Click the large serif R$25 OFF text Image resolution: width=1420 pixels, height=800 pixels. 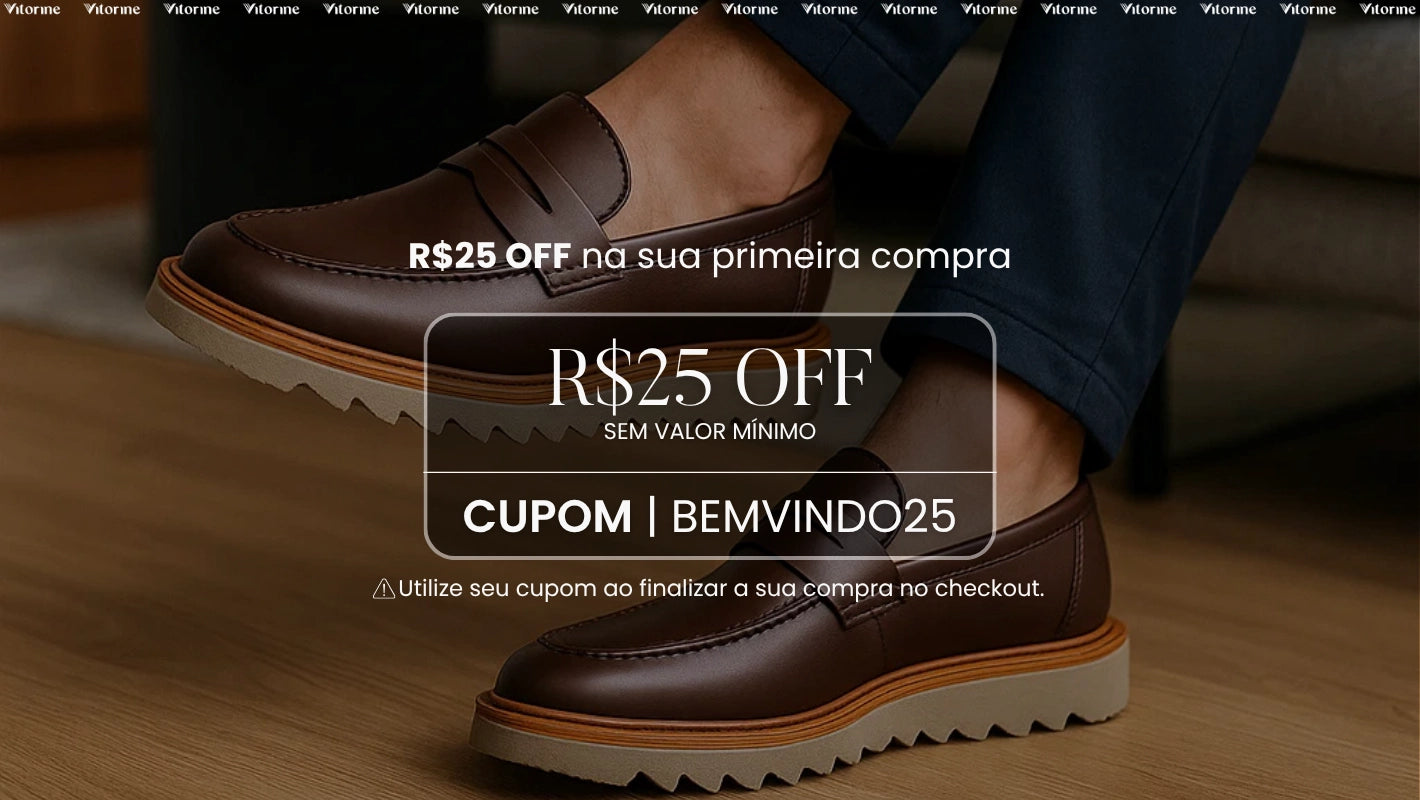pos(710,377)
